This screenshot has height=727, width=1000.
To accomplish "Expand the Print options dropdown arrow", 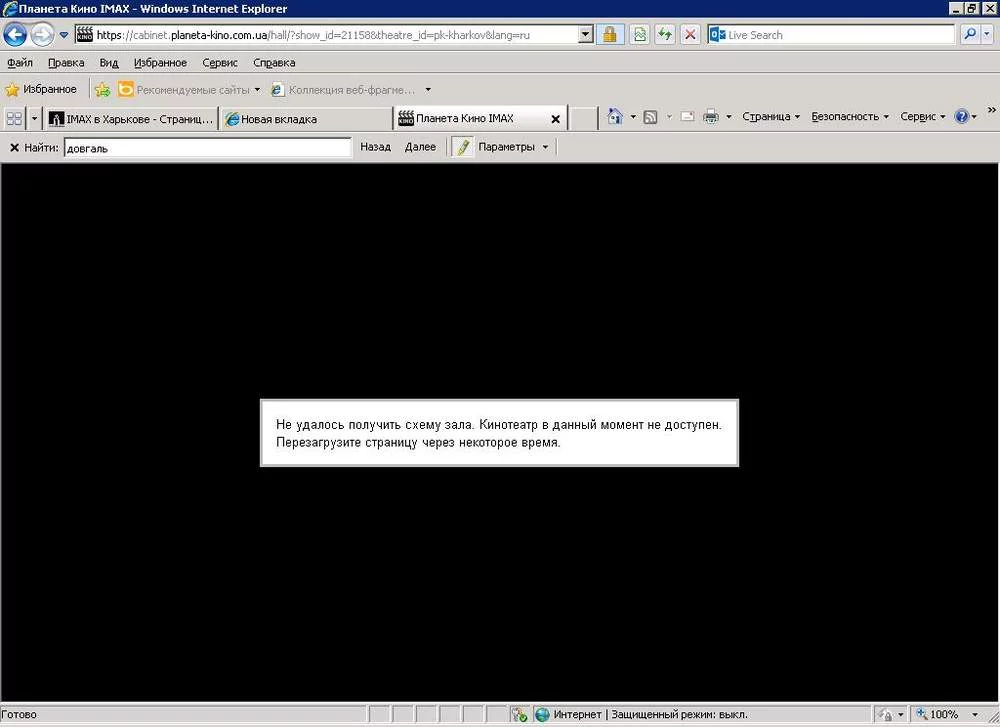I will point(728,117).
